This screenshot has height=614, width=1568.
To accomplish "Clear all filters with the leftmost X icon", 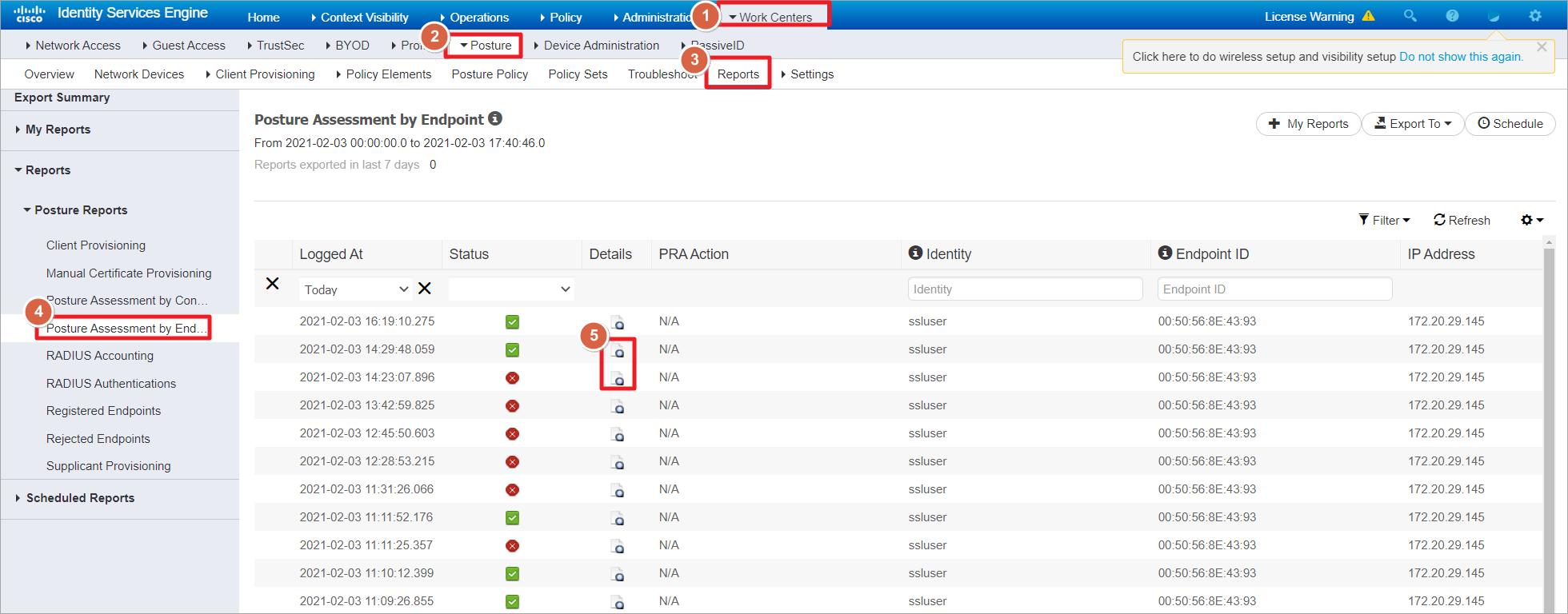I will (x=272, y=284).
